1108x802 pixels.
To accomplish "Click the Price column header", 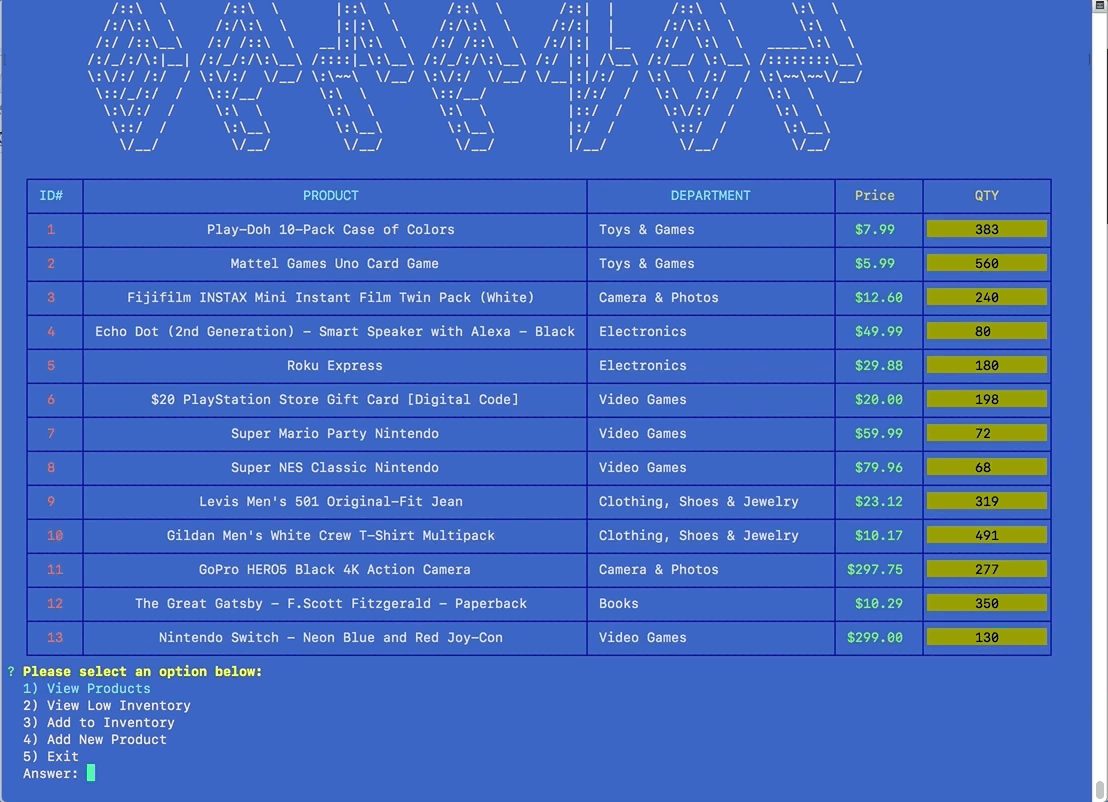I will (875, 196).
